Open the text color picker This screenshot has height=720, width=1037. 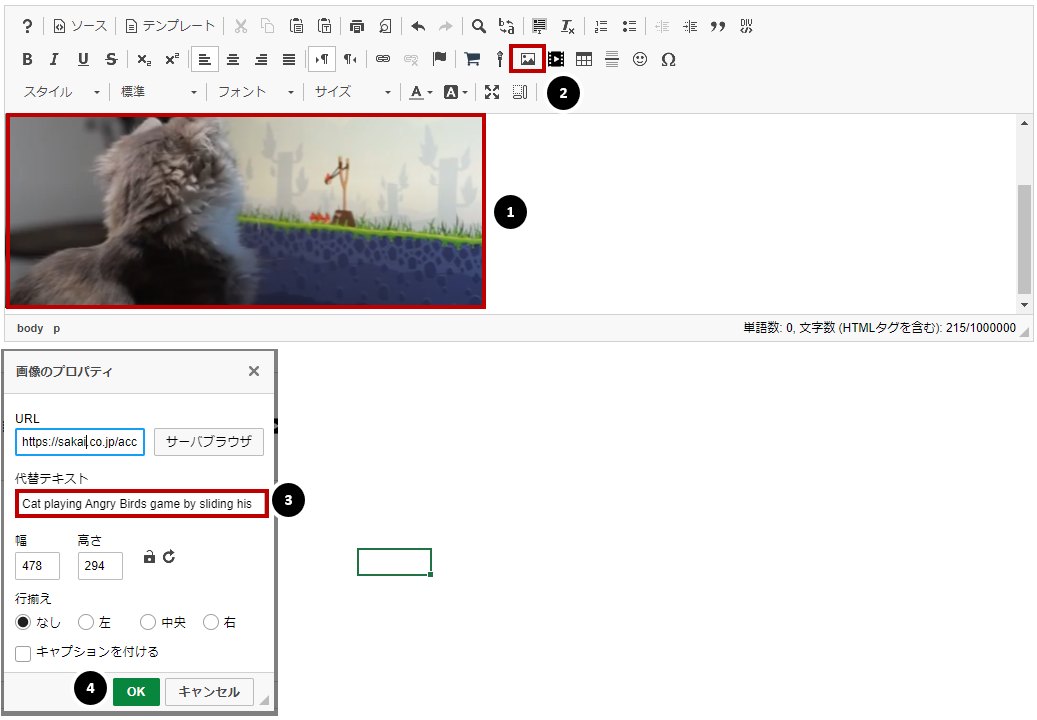[421, 92]
